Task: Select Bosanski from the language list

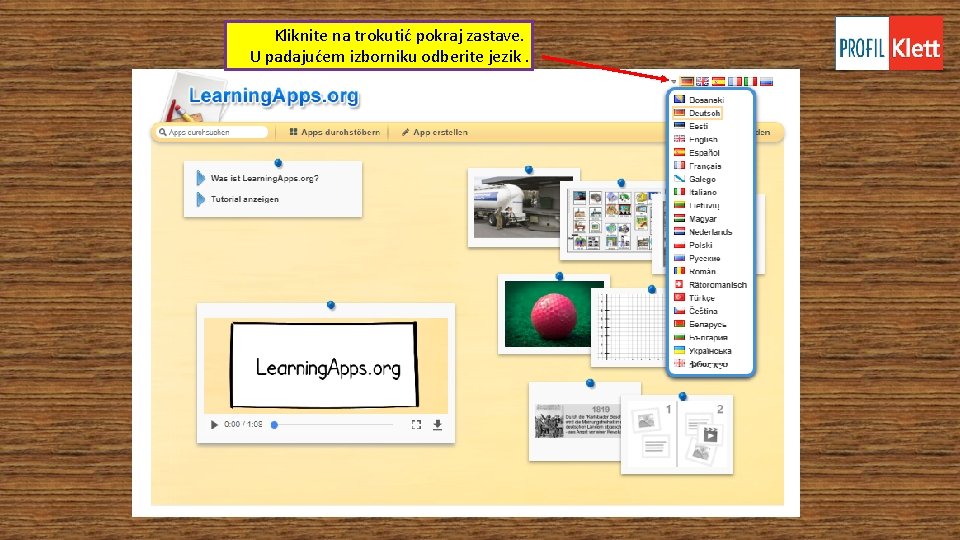Action: [x=699, y=100]
